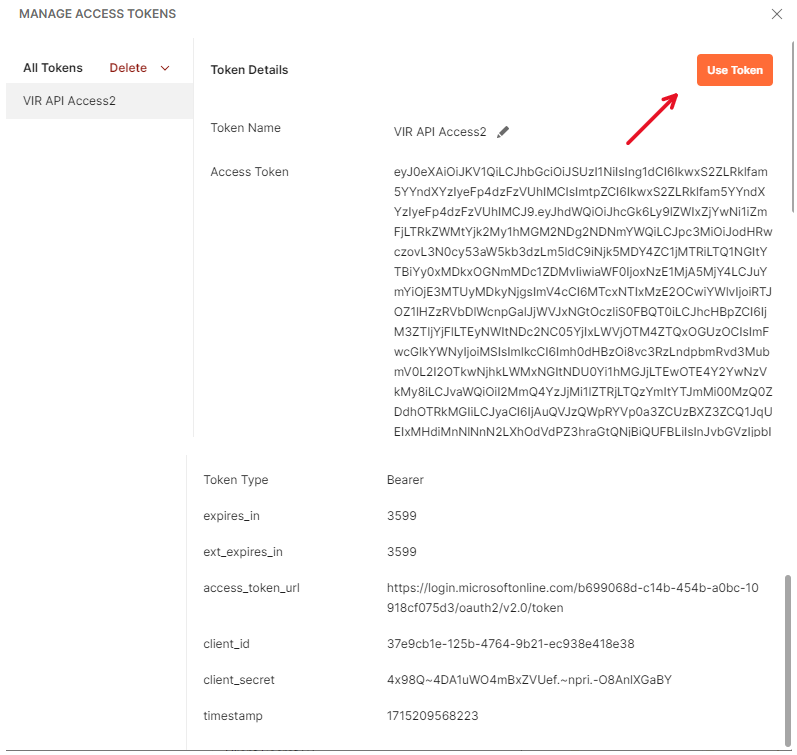
Task: Click the Delete tokens button
Action: coord(128,68)
